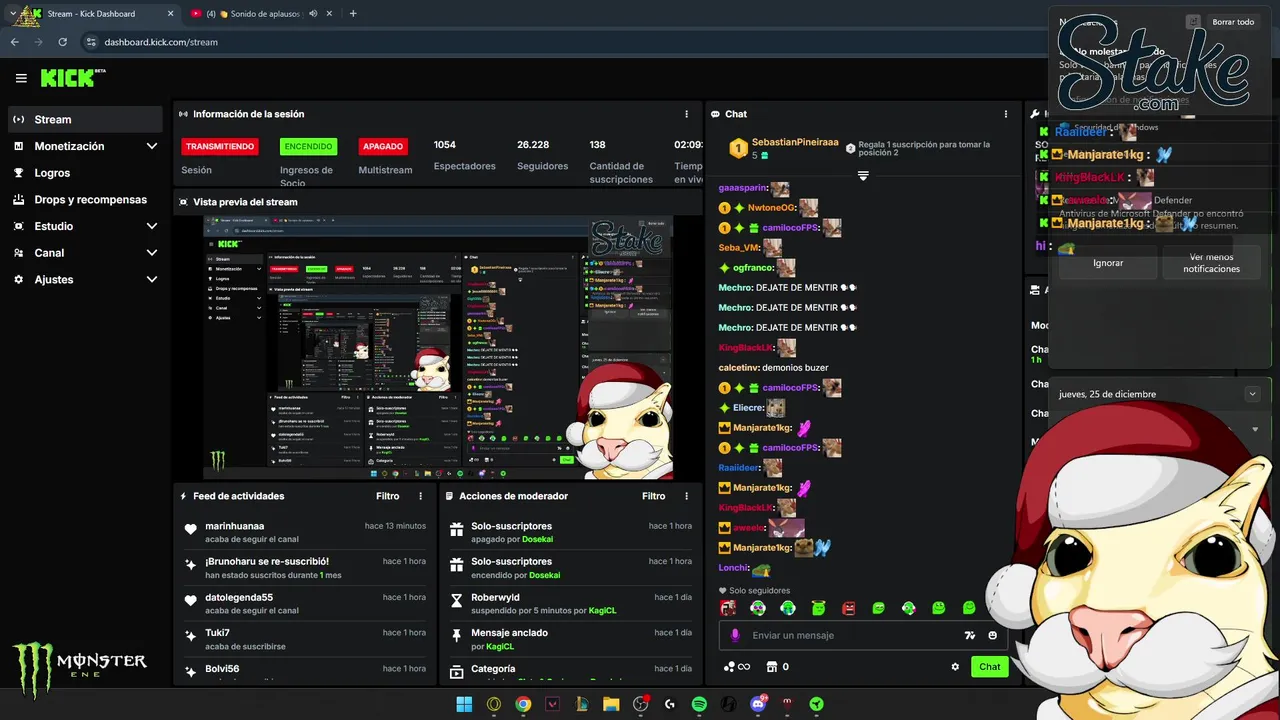Click Borrar todo in the notification panel
The image size is (1280, 720).
click(1233, 22)
